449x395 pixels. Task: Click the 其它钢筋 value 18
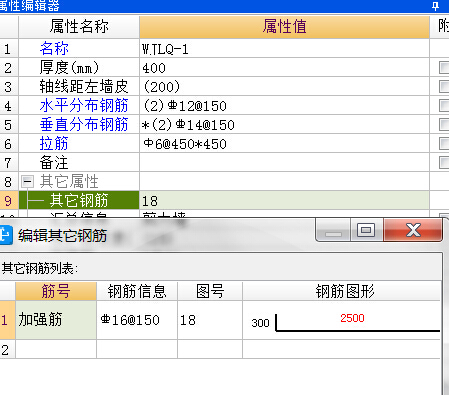pos(284,201)
